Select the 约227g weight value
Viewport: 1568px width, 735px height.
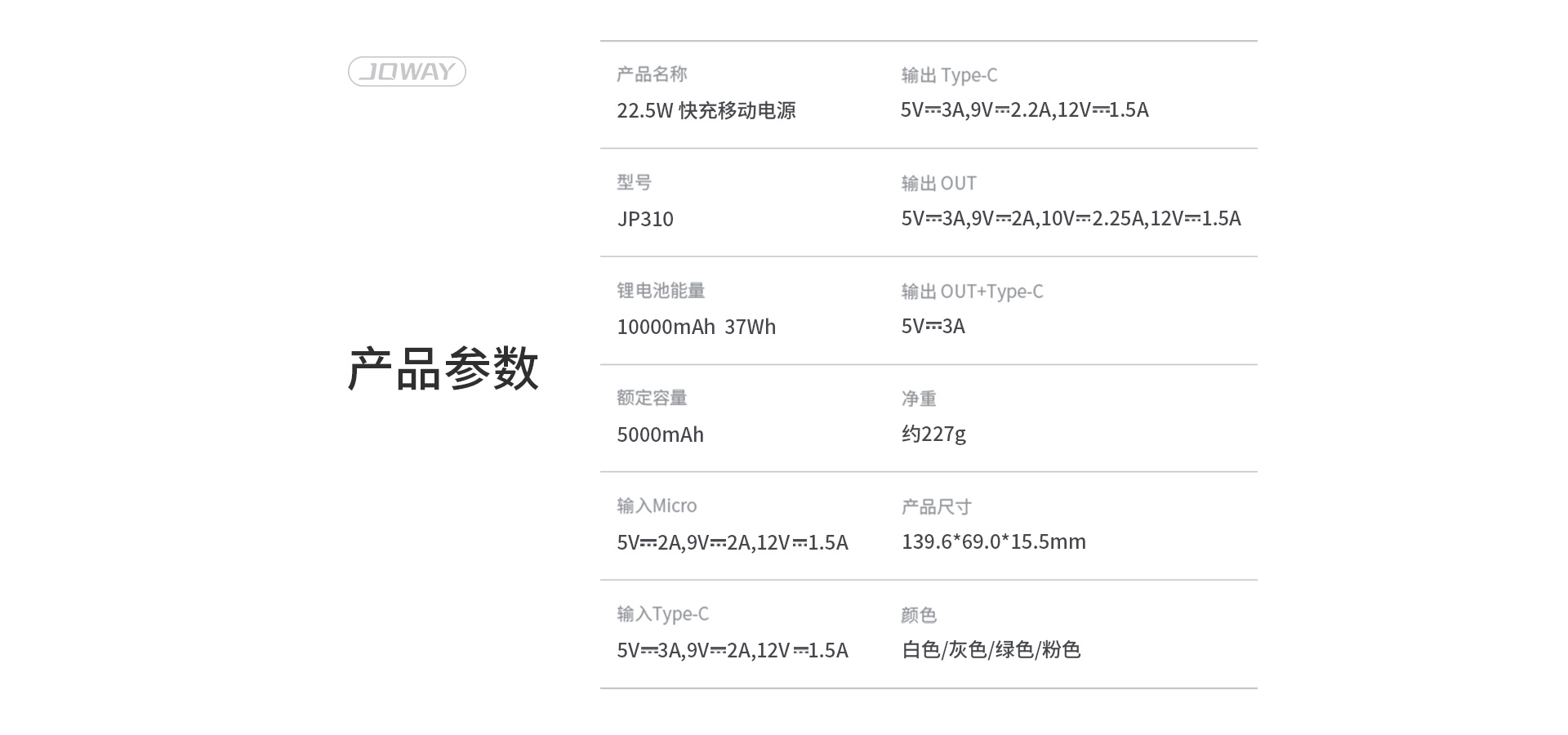(x=933, y=434)
